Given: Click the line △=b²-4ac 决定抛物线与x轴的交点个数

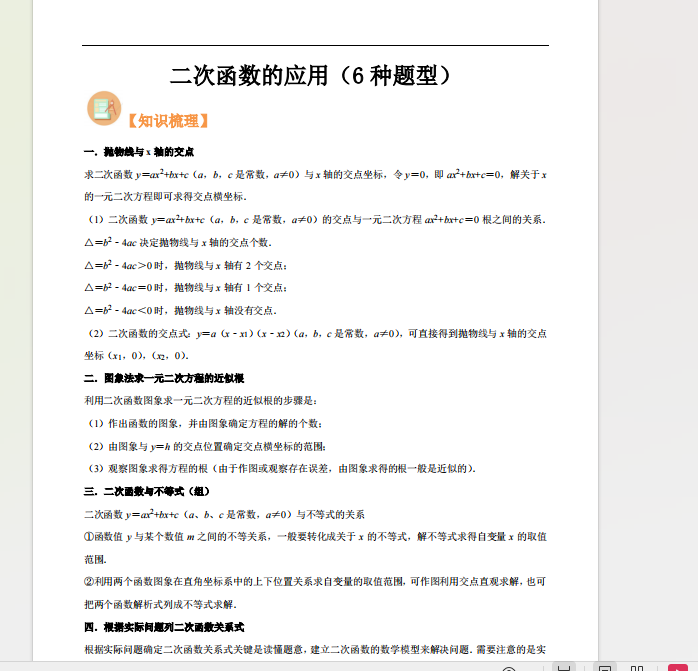Looking at the screenshot, I should click(178, 242).
